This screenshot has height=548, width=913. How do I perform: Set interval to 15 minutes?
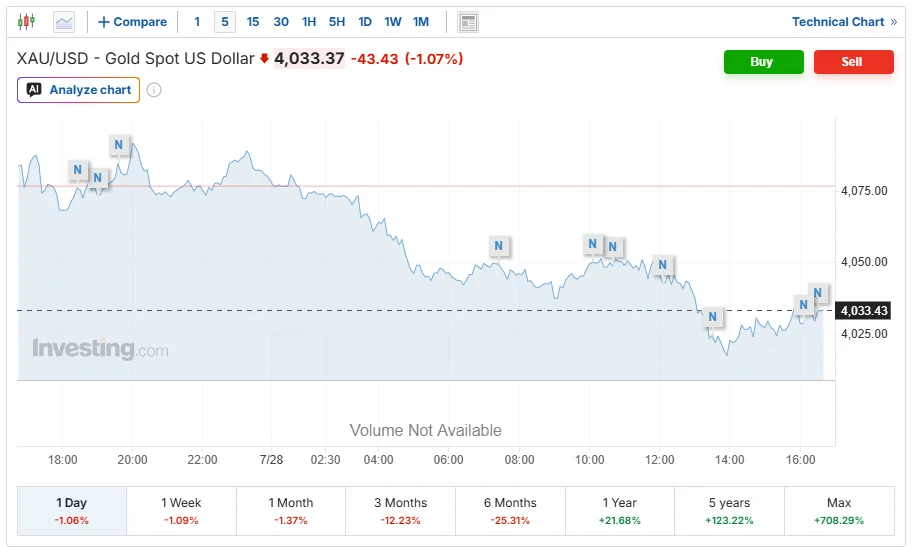pyautogui.click(x=253, y=22)
